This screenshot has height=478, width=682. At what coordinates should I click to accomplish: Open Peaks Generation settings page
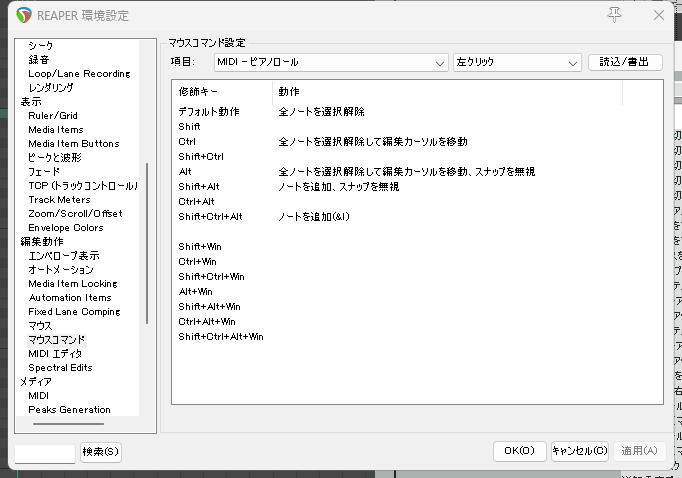pyautogui.click(x=69, y=410)
